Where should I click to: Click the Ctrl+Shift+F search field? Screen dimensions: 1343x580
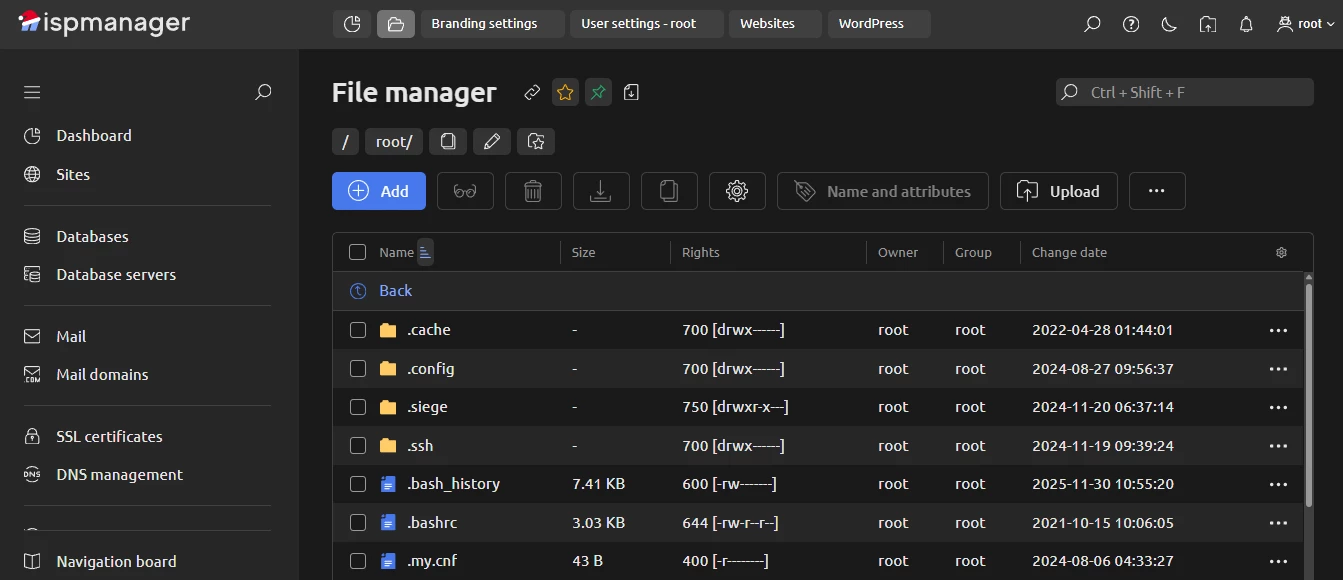tap(1183, 91)
